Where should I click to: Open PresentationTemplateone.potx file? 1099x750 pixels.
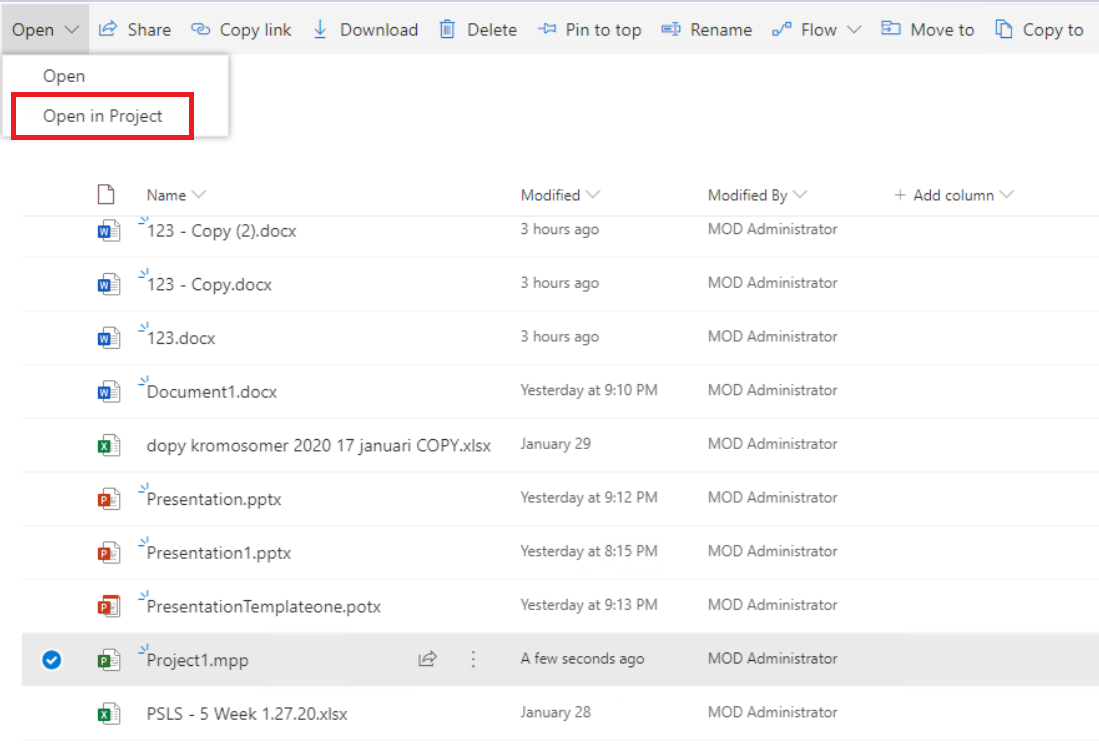(264, 606)
